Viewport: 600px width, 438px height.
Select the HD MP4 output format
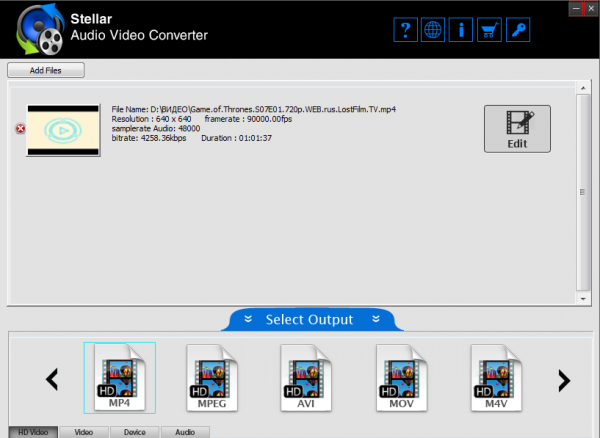coord(120,378)
